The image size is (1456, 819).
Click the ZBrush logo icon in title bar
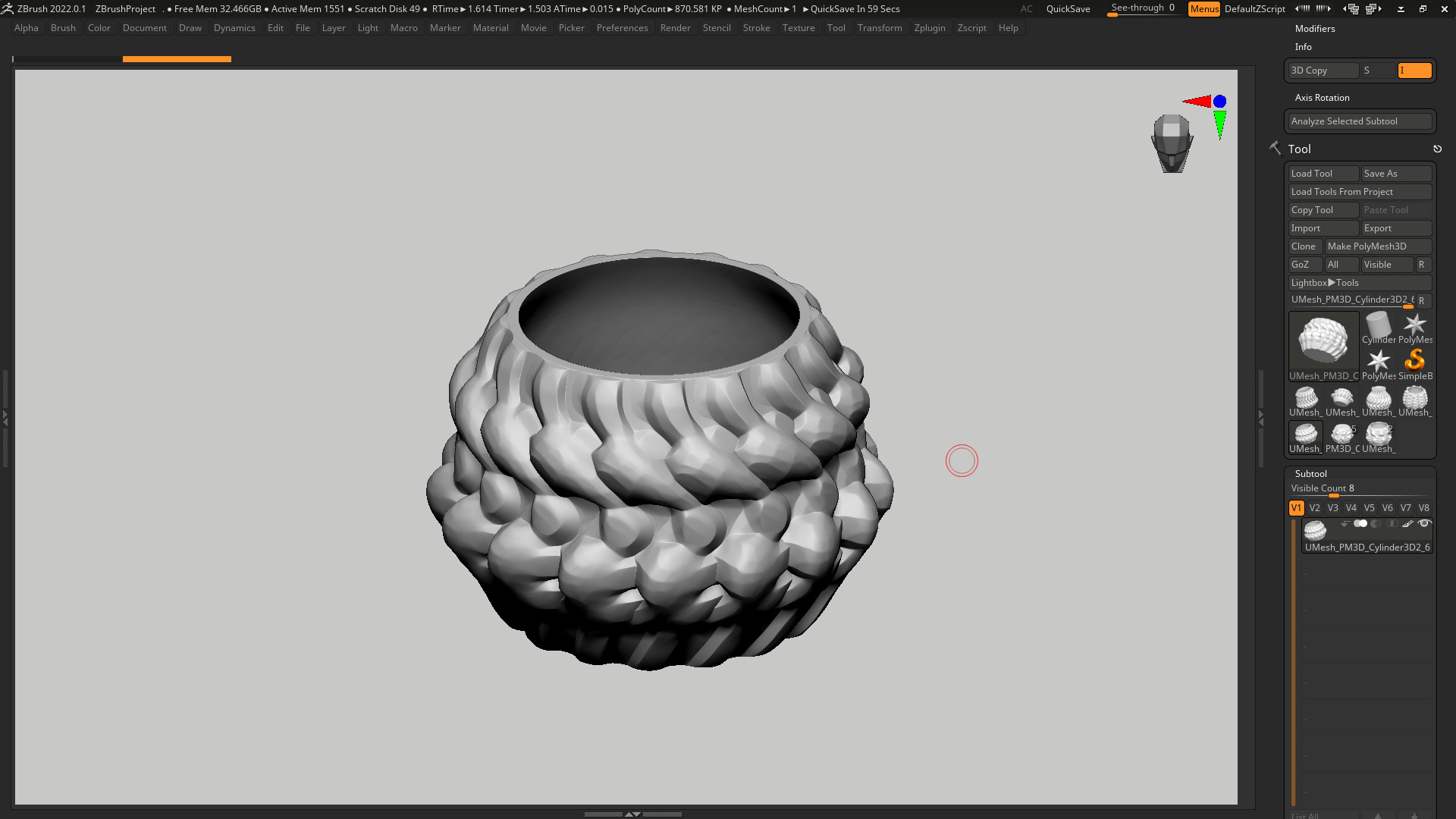tap(7, 8)
